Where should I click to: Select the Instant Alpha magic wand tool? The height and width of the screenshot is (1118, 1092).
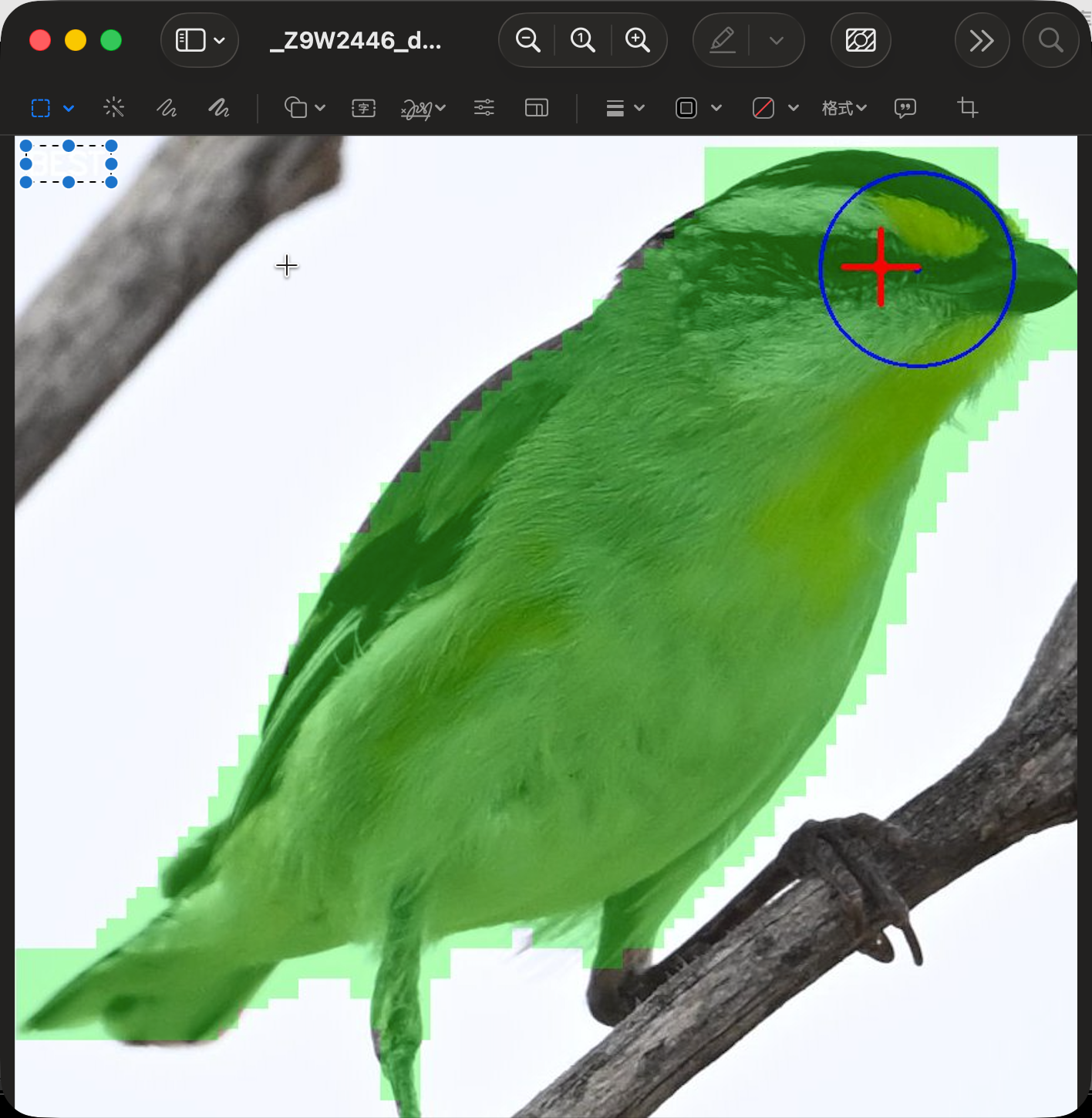tap(114, 108)
